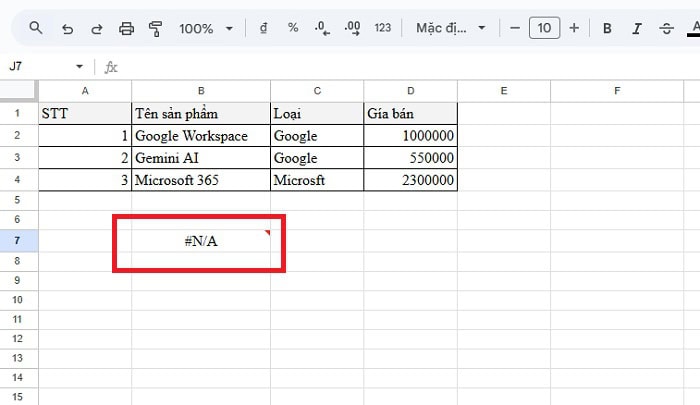The width and height of the screenshot is (700, 405).
Task: Click the print icon
Action: coord(126,28)
